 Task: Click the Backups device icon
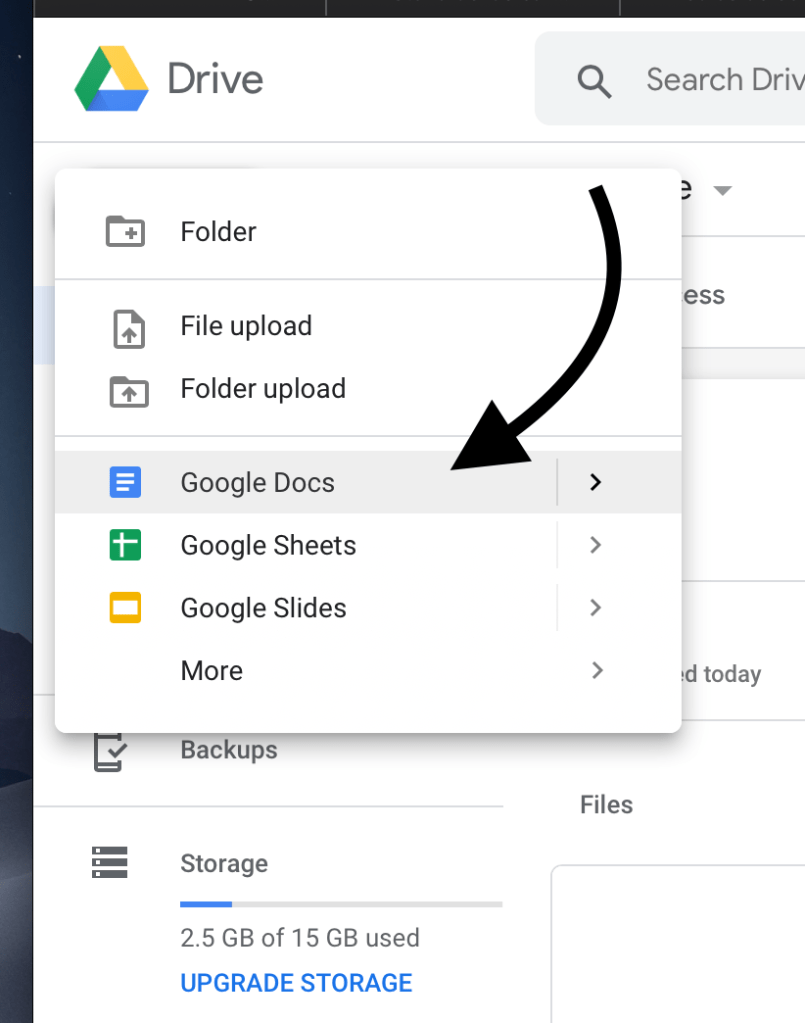109,751
